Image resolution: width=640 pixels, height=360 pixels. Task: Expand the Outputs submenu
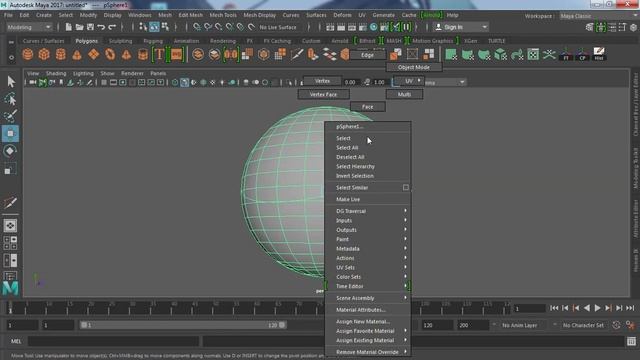[368, 230]
